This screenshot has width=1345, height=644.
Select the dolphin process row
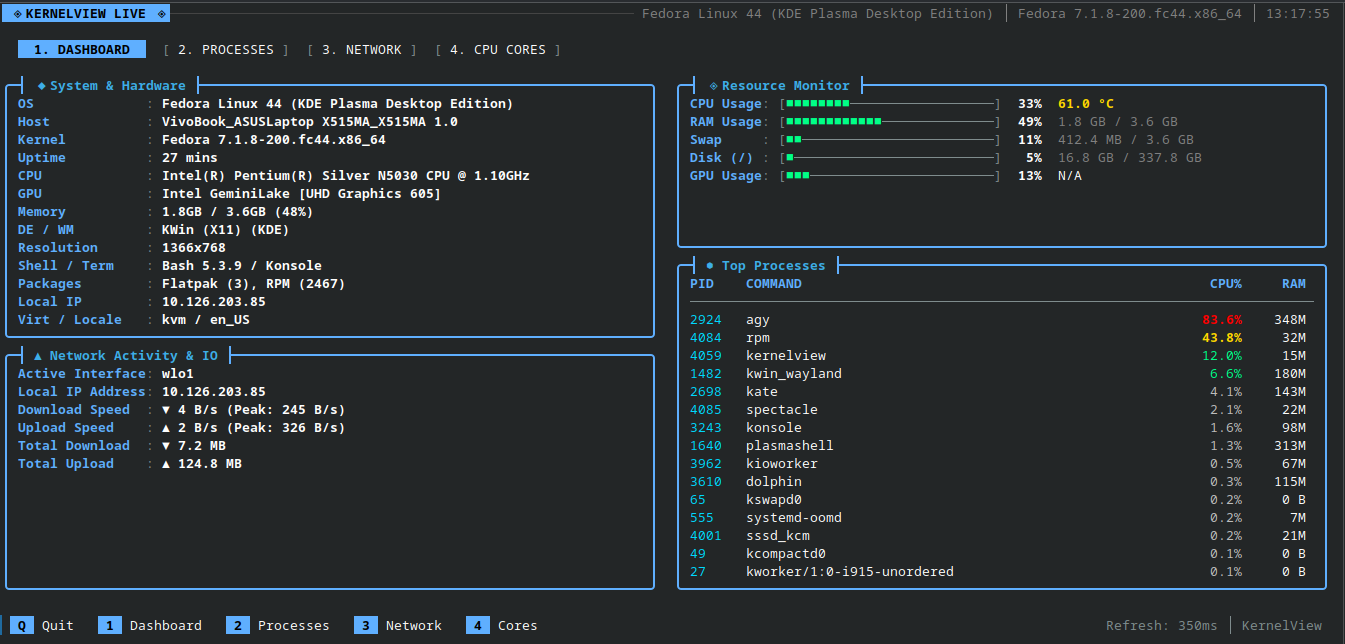tap(998, 481)
